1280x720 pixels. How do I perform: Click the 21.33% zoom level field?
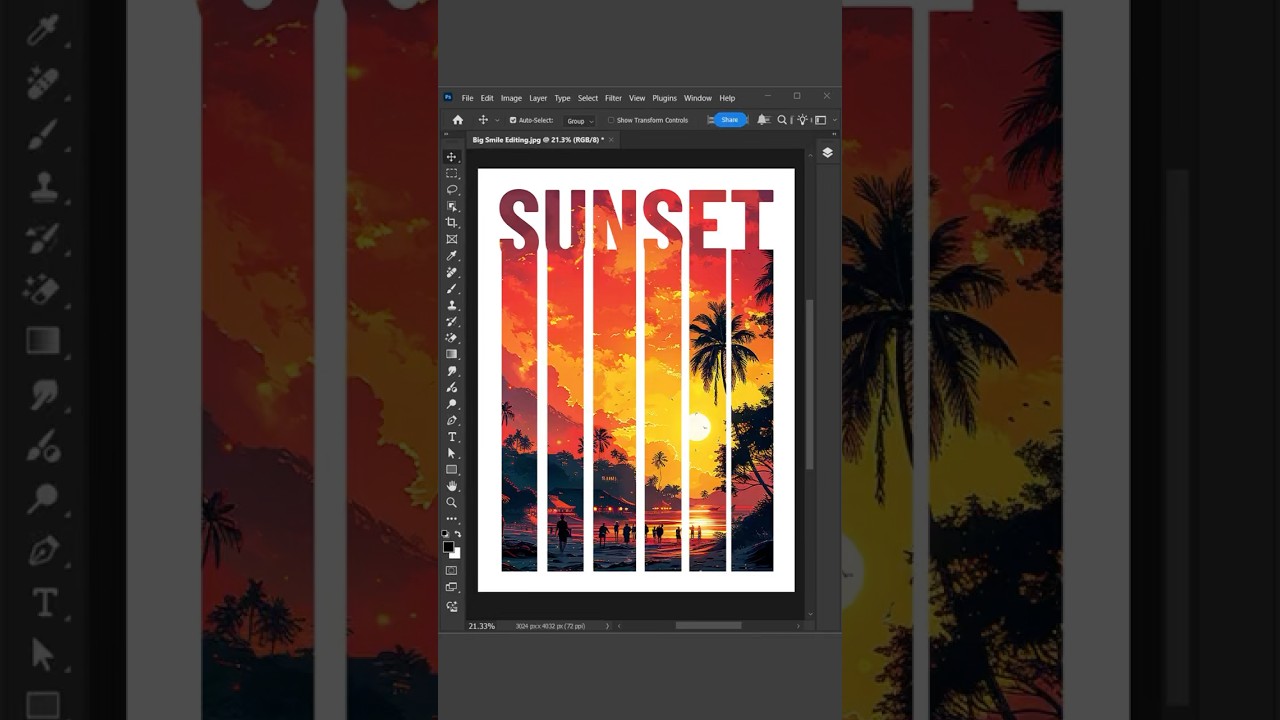[482, 626]
